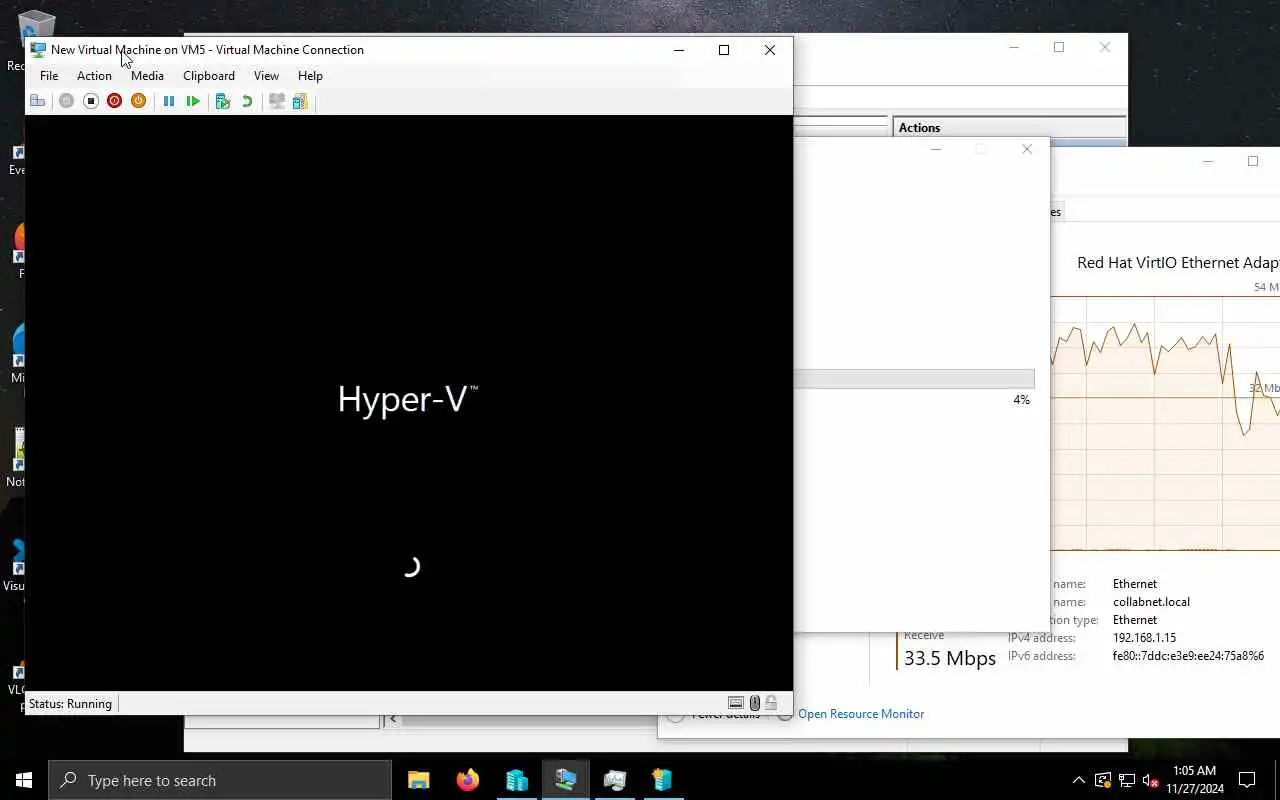Screen dimensions: 1280x800
Task: Open the View menu
Action: pyautogui.click(x=266, y=76)
